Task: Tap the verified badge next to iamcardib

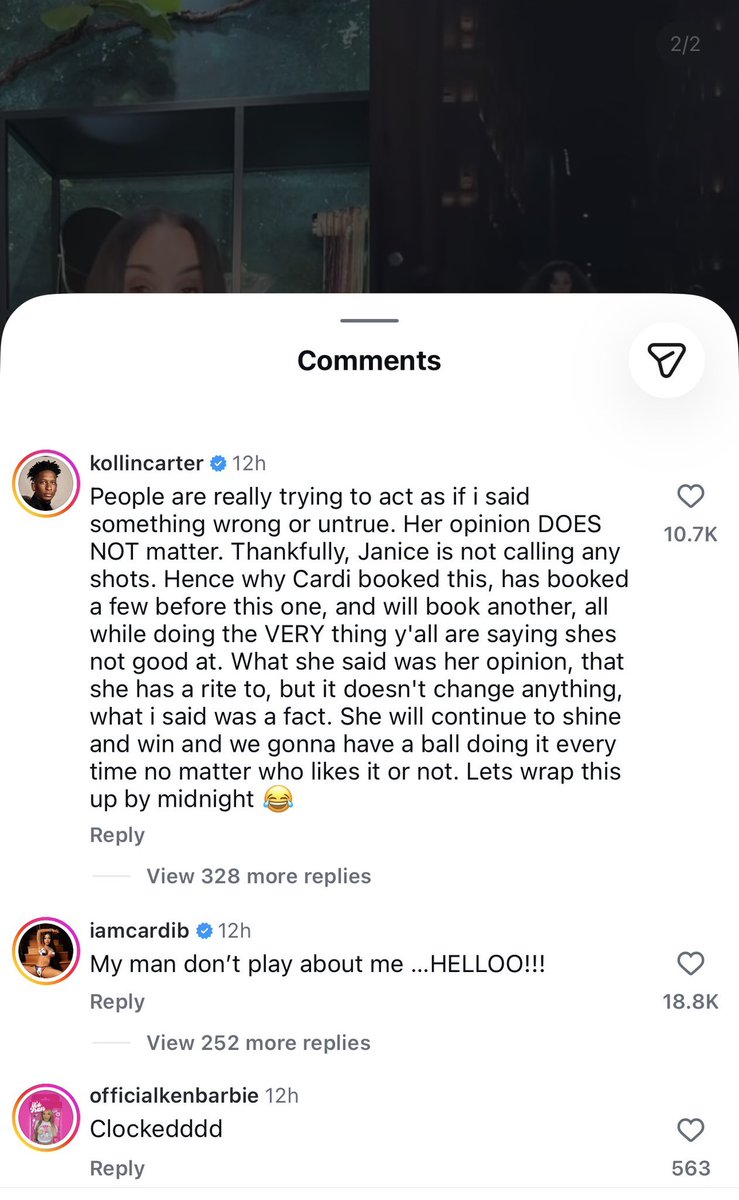Action: pos(204,931)
